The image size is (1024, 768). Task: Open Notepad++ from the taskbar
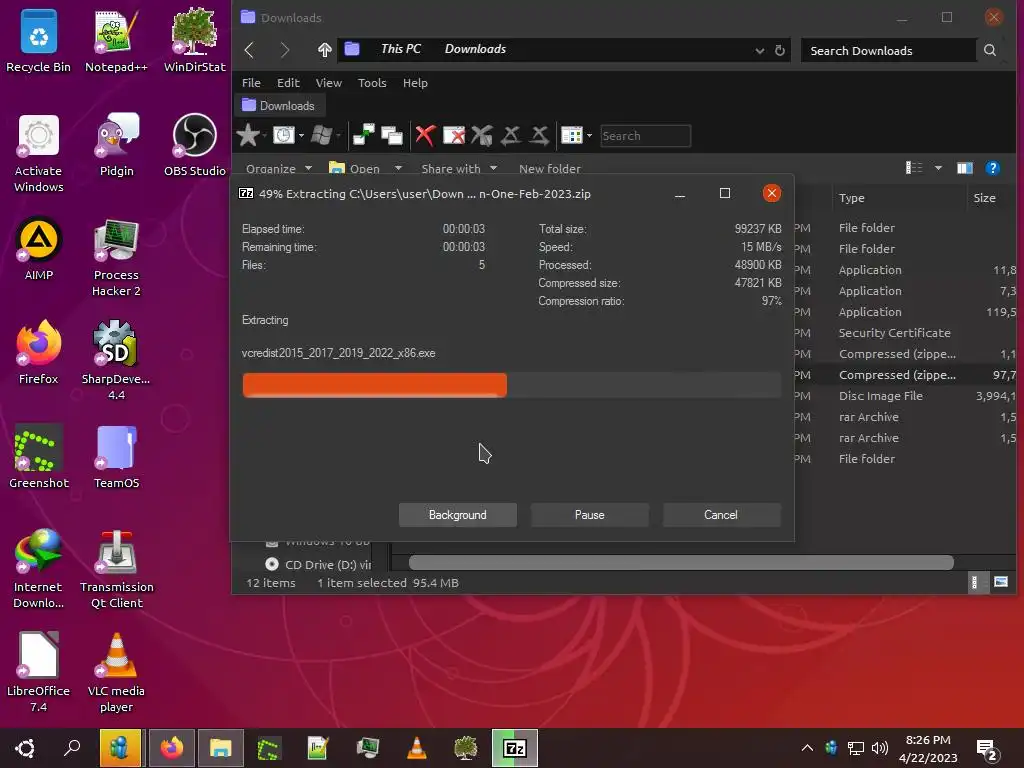(x=317, y=748)
